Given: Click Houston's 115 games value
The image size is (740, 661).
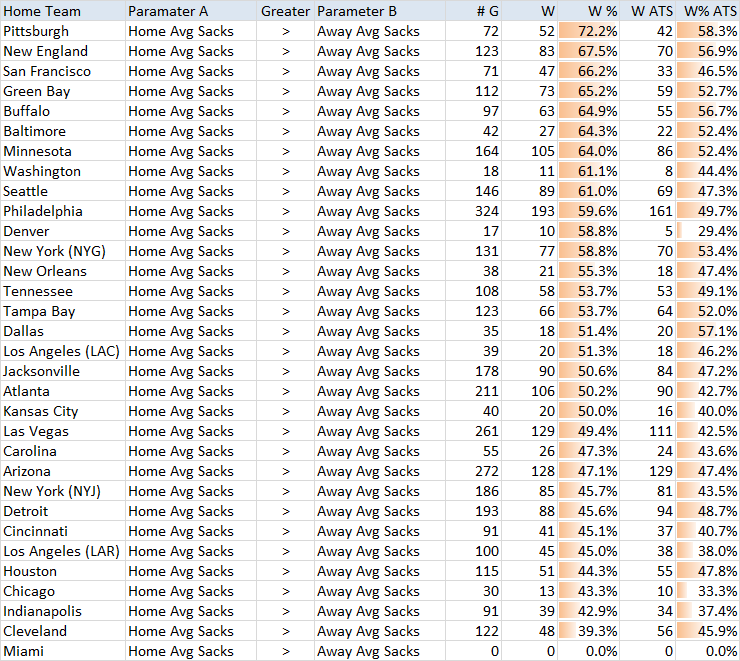Looking at the screenshot, I should [x=473, y=571].
